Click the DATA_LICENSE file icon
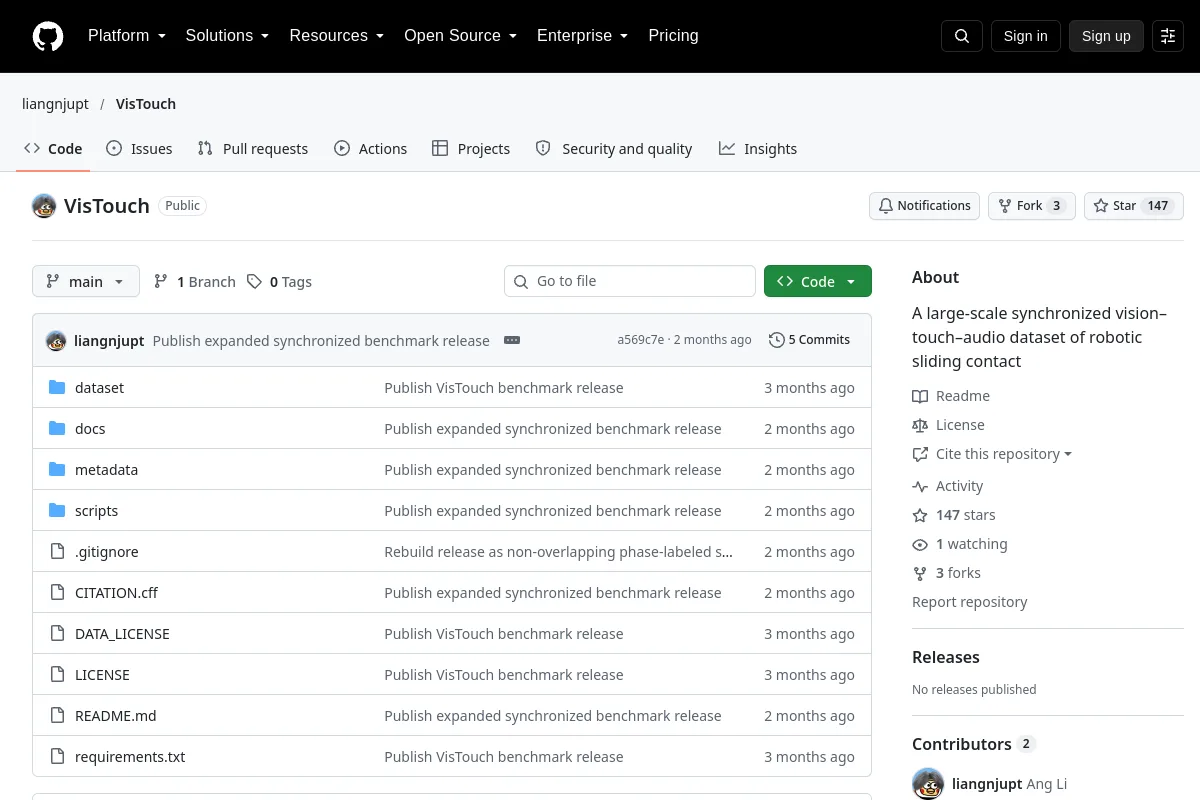The height and width of the screenshot is (800, 1200). click(x=57, y=634)
